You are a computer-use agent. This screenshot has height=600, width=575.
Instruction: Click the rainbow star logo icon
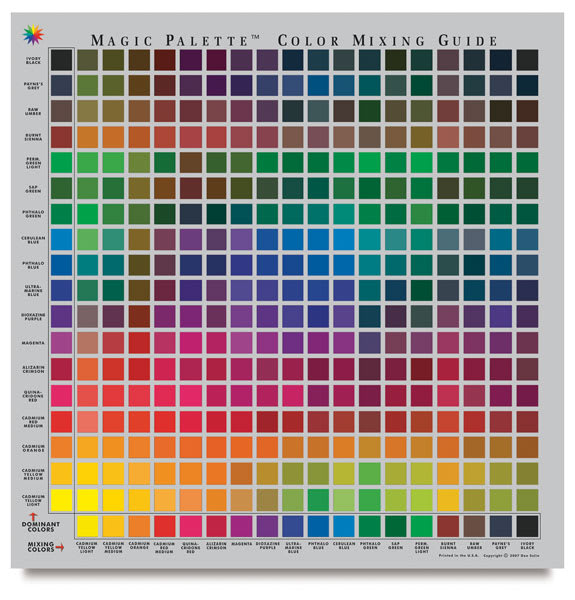click(33, 35)
